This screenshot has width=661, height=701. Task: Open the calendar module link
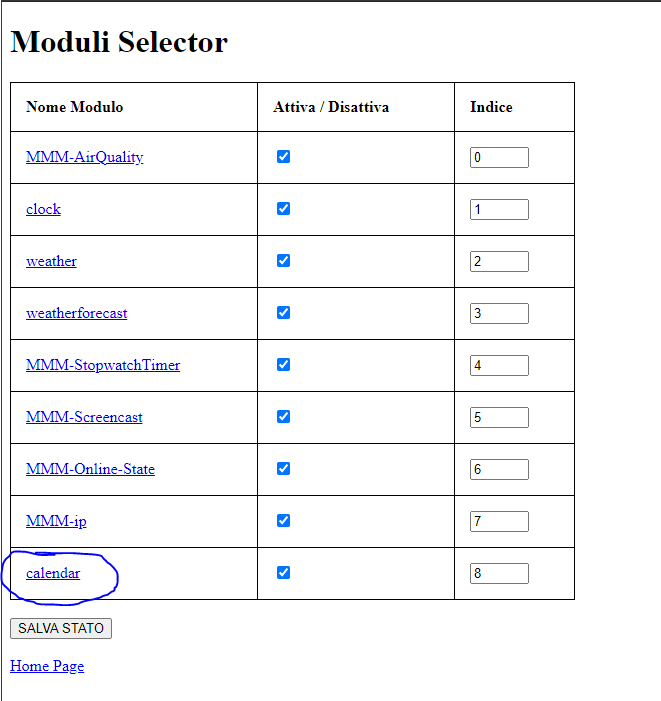click(x=53, y=573)
